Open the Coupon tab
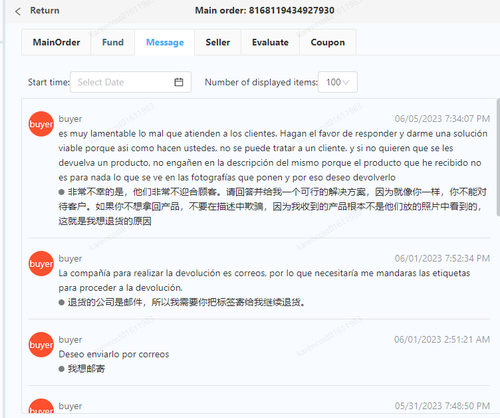Viewport: 500px width, 418px height. point(328,42)
